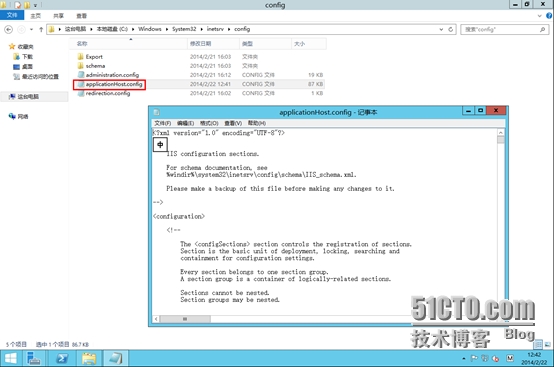Click the search magnifier icon in Explorer
This screenshot has height=367, width=554.
pyautogui.click(x=542, y=29)
